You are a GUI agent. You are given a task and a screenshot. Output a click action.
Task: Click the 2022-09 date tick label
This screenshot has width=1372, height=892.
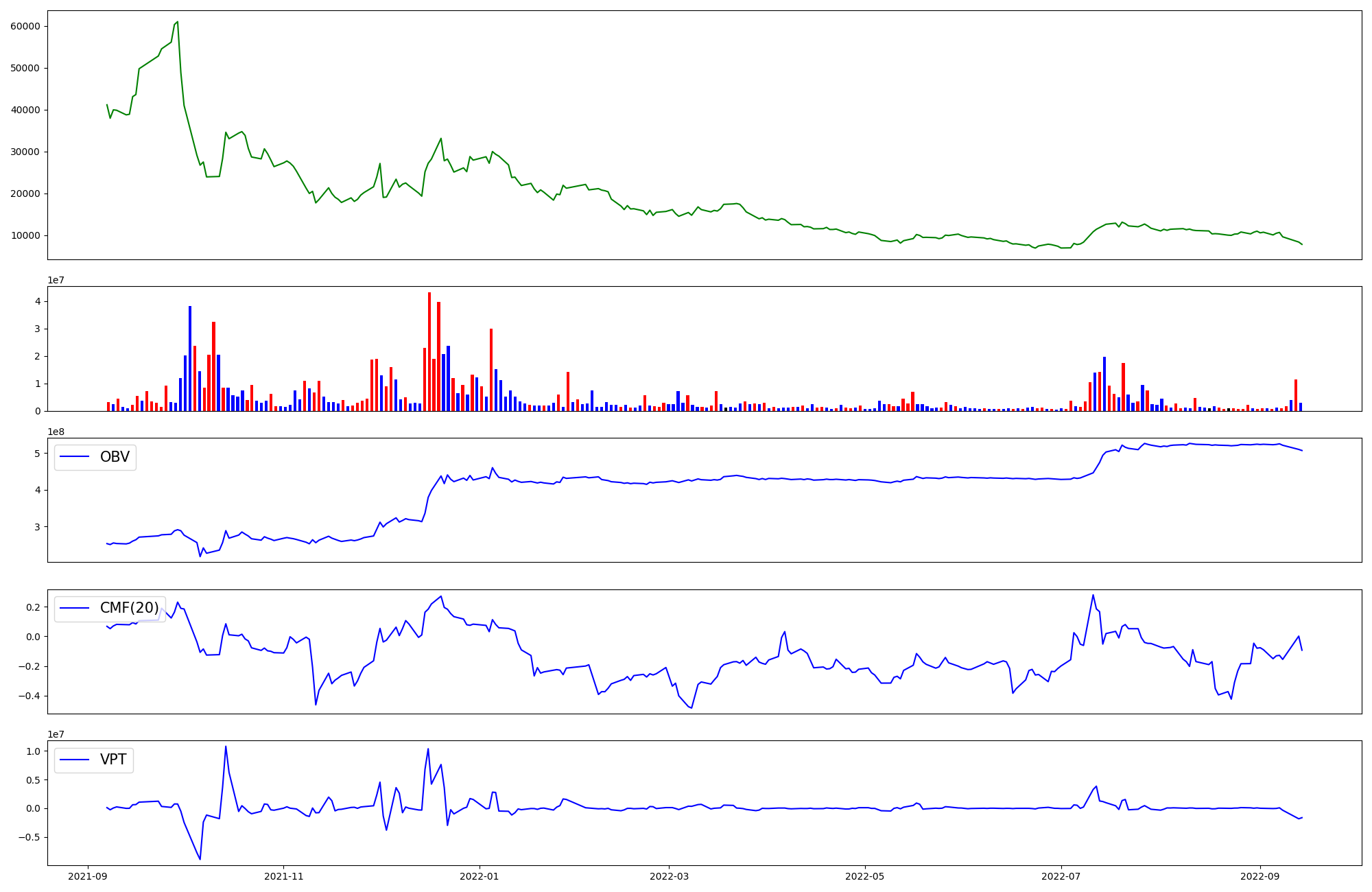click(x=1260, y=876)
